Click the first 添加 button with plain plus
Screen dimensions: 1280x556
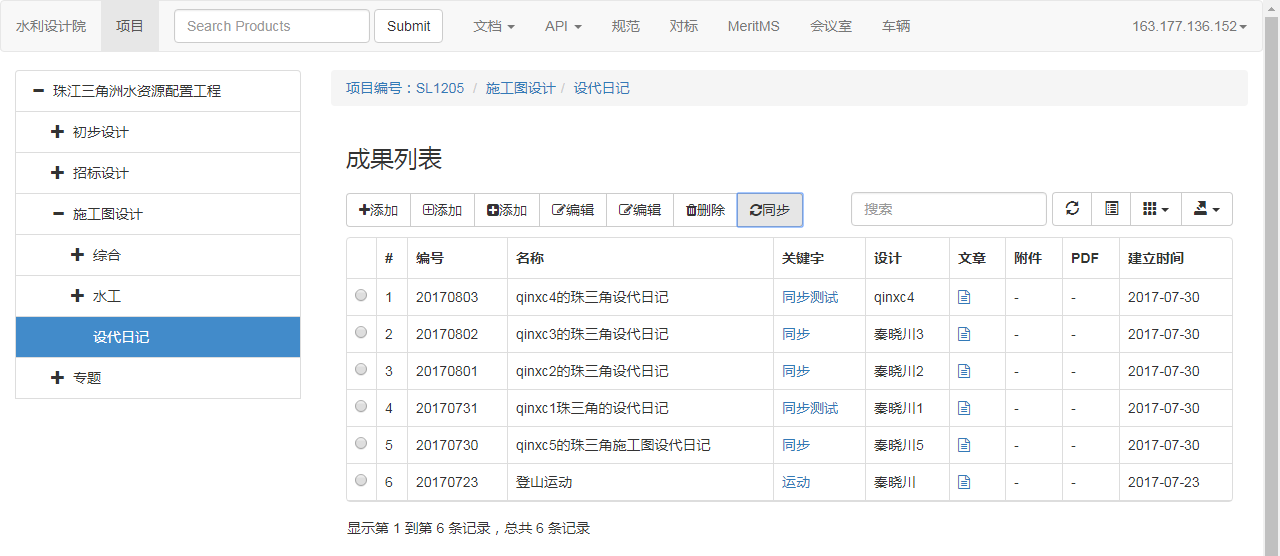click(378, 210)
